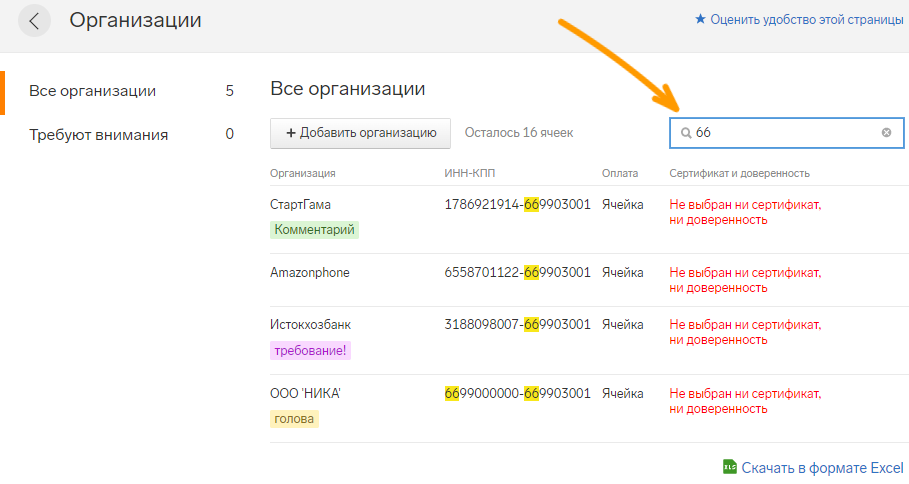
Task: Click certificate warning in Amazonphone row
Action: click(745, 280)
